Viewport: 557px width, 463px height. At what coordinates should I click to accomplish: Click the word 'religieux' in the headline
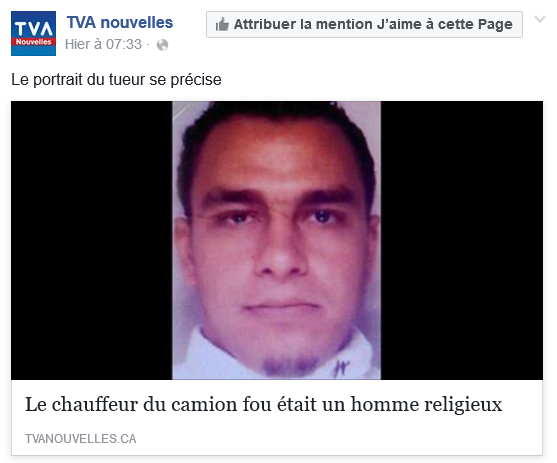coord(463,405)
